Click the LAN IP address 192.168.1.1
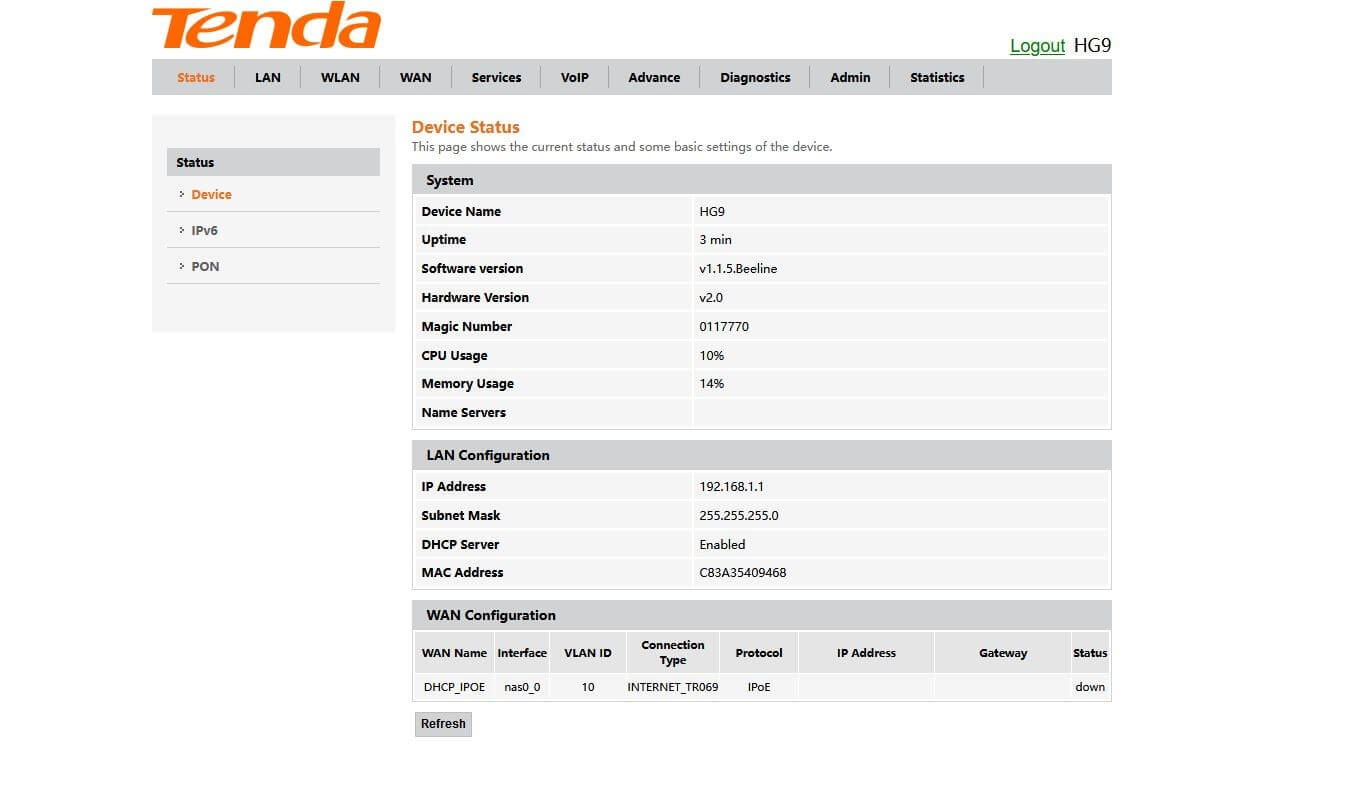 click(x=732, y=487)
